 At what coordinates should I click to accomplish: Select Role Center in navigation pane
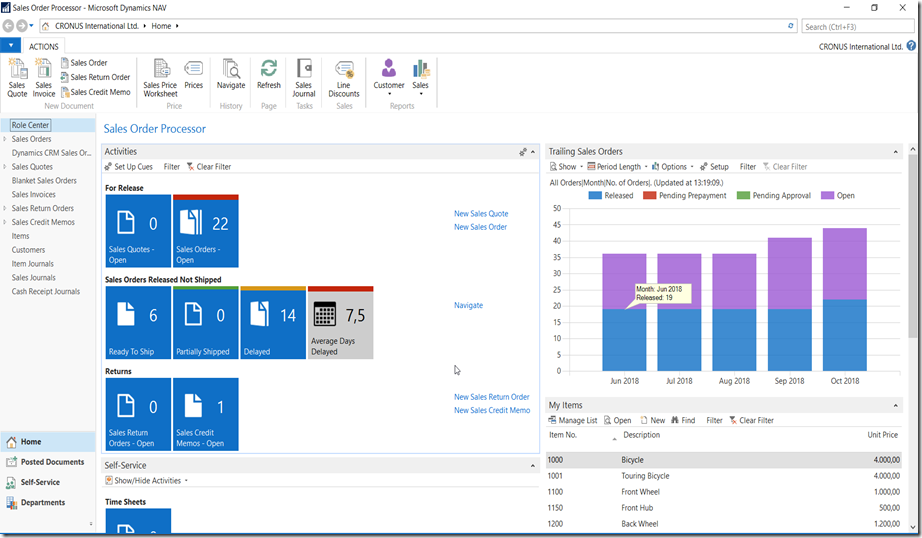pyautogui.click(x=30, y=125)
